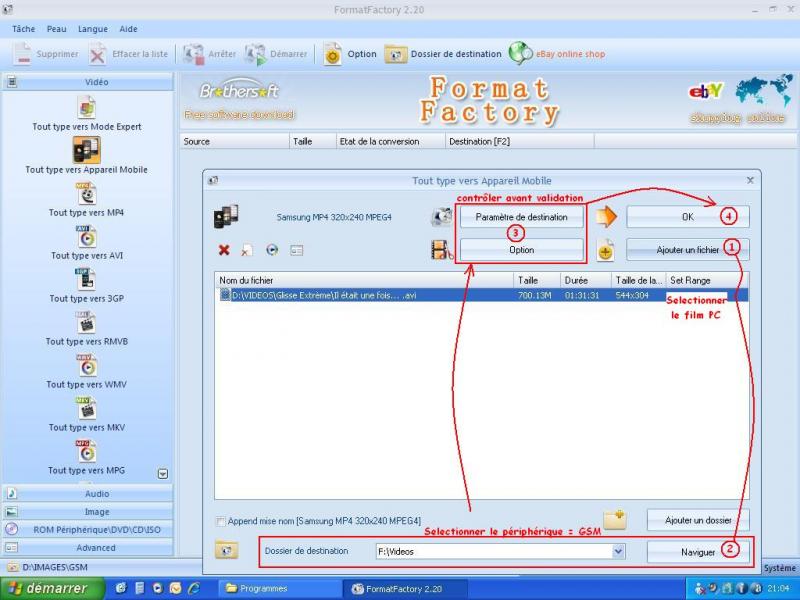Click the orange arrow icon beside OK
The height and width of the screenshot is (600, 800).
606,216
